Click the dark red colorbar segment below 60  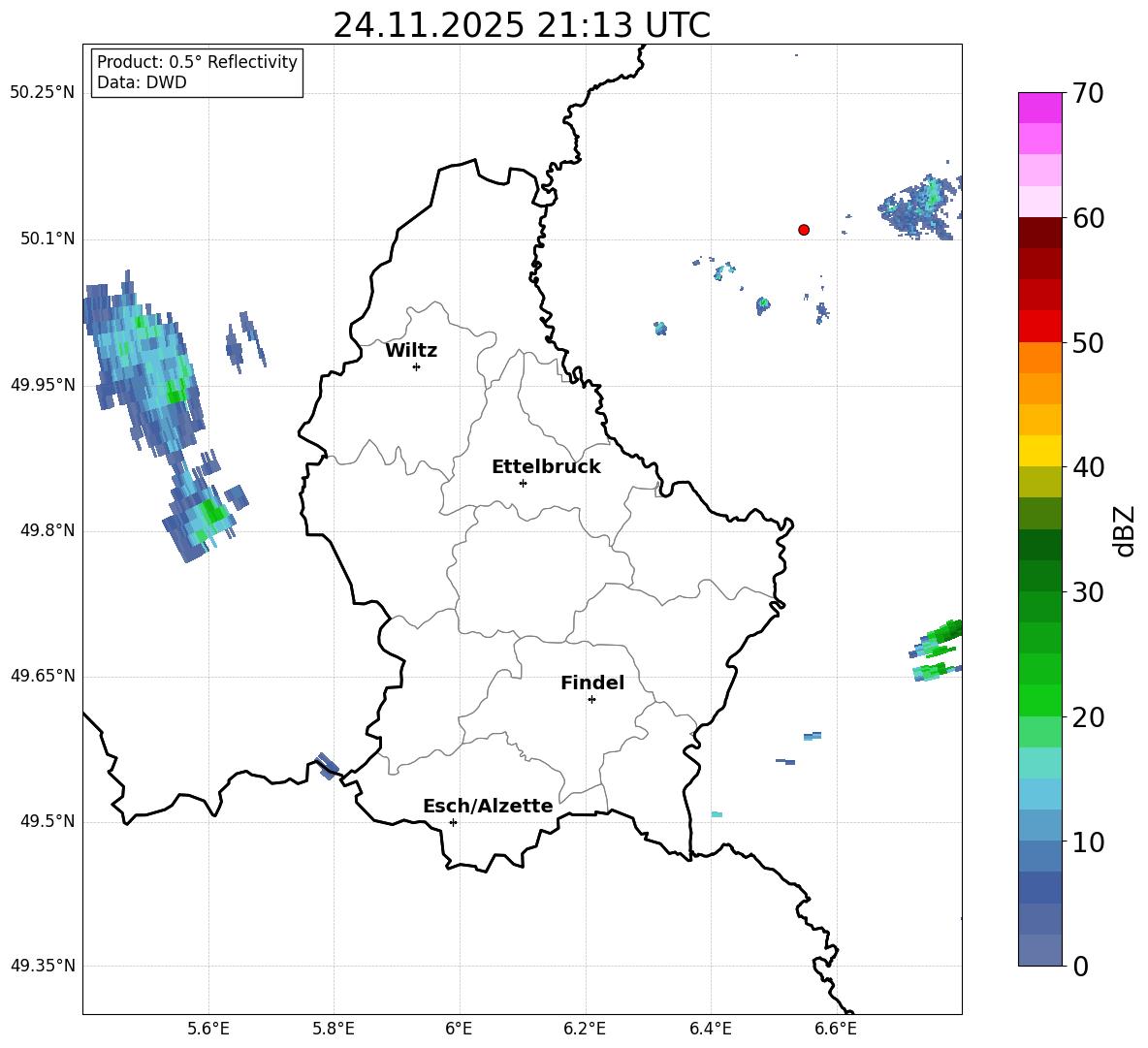click(1039, 233)
